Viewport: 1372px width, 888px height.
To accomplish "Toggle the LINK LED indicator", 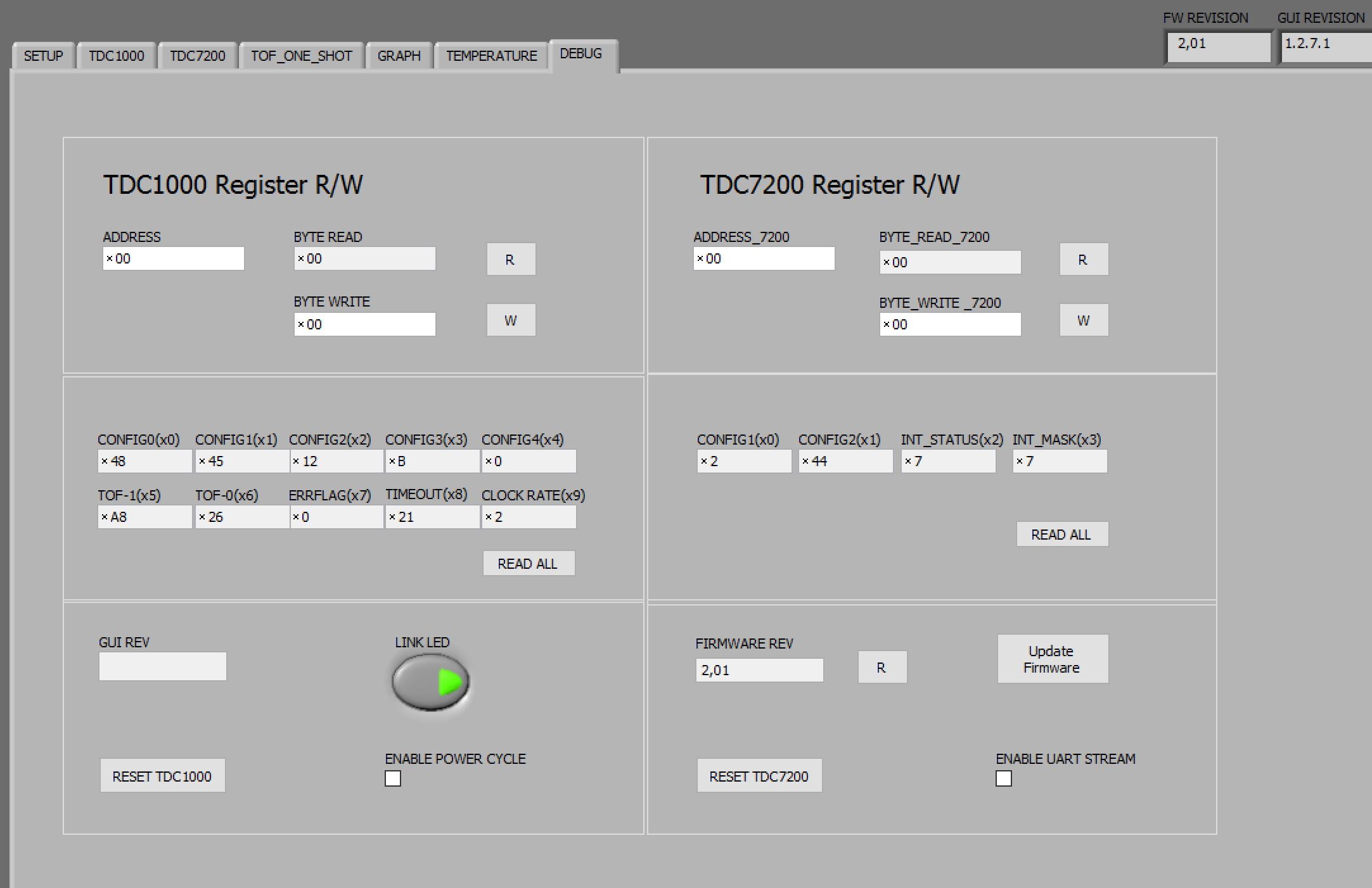I will [x=430, y=682].
